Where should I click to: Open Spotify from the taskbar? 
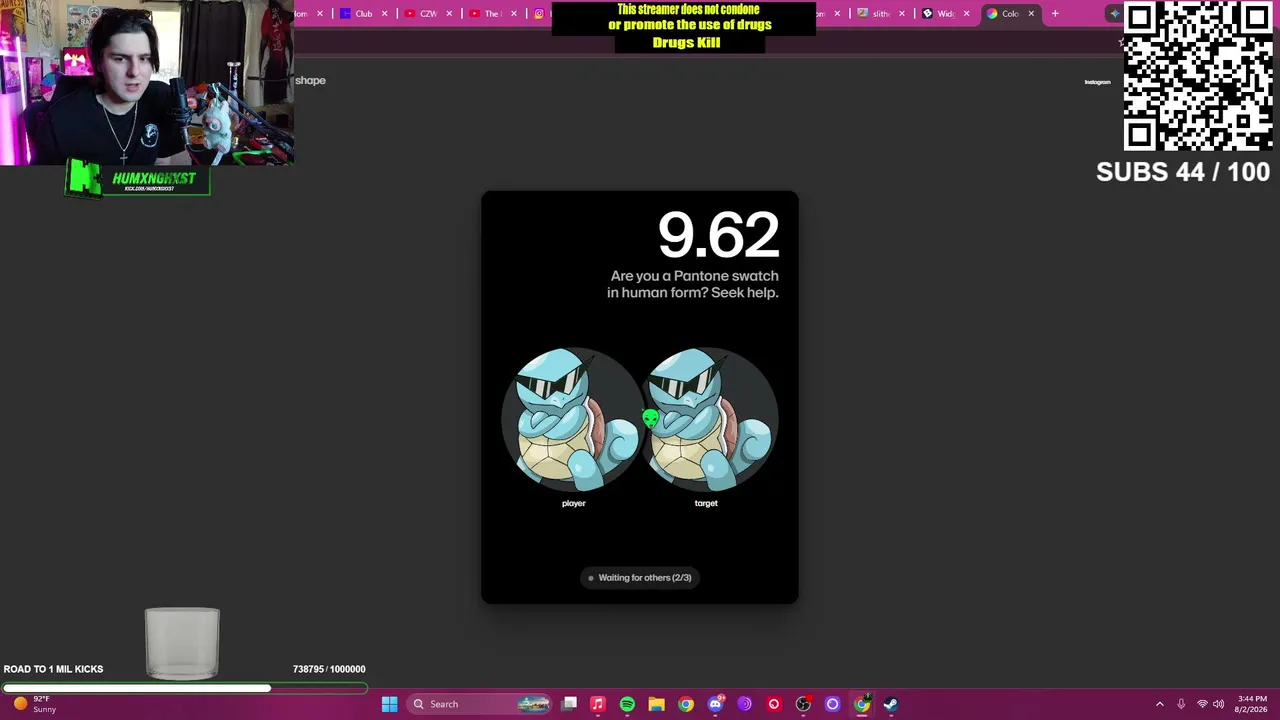(x=627, y=704)
